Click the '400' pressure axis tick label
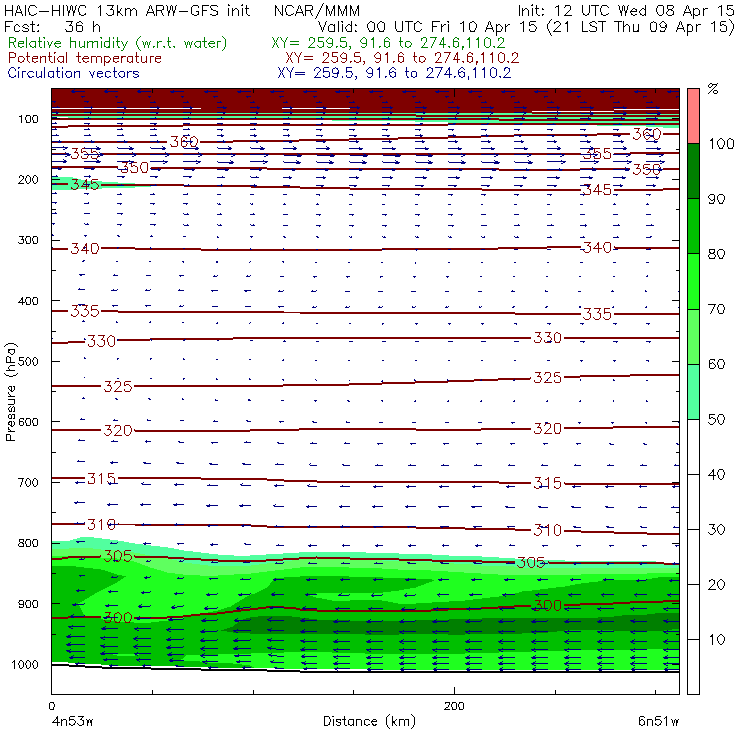This screenshot has height=740, width=740. pos(28,301)
